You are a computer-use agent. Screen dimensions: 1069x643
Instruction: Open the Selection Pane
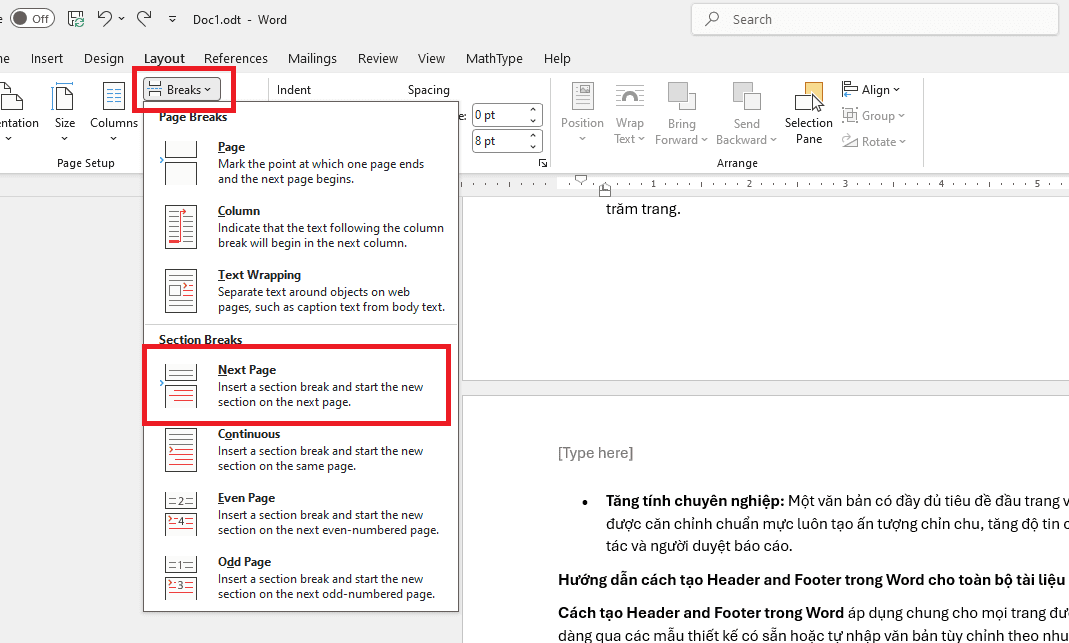point(809,113)
